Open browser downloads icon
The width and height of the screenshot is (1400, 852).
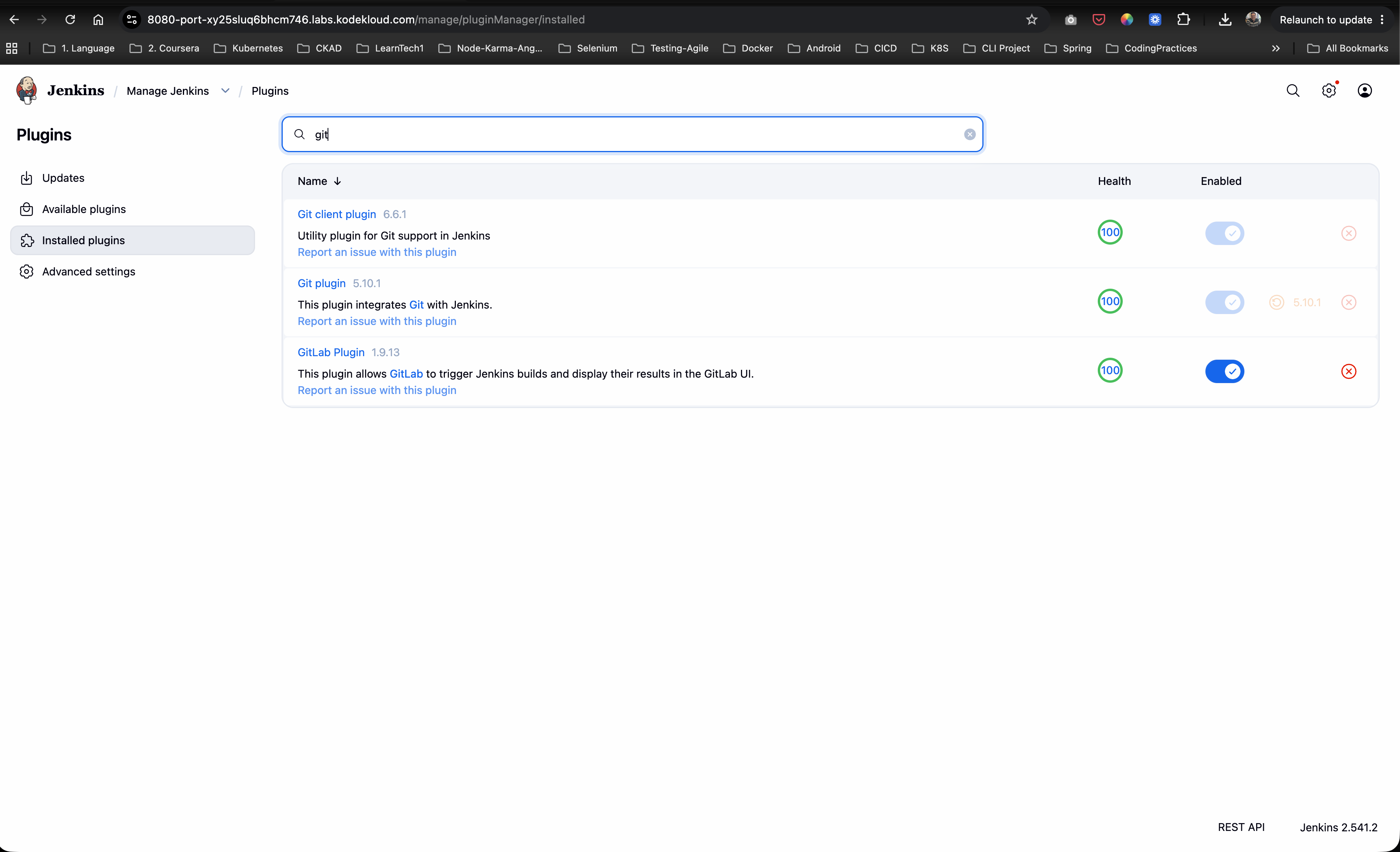click(x=1225, y=20)
